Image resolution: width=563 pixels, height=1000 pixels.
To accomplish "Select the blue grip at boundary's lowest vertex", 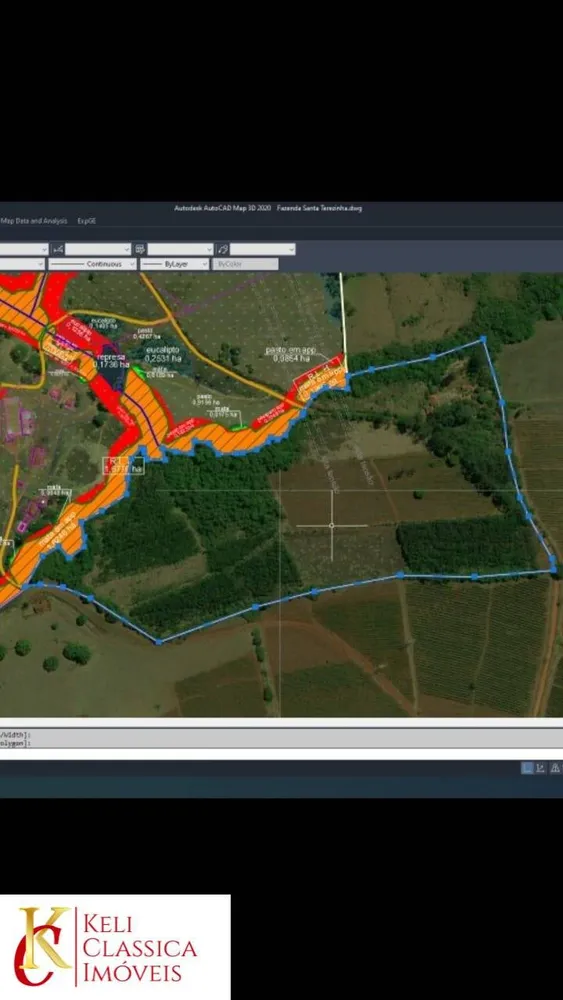I will click(x=158, y=642).
